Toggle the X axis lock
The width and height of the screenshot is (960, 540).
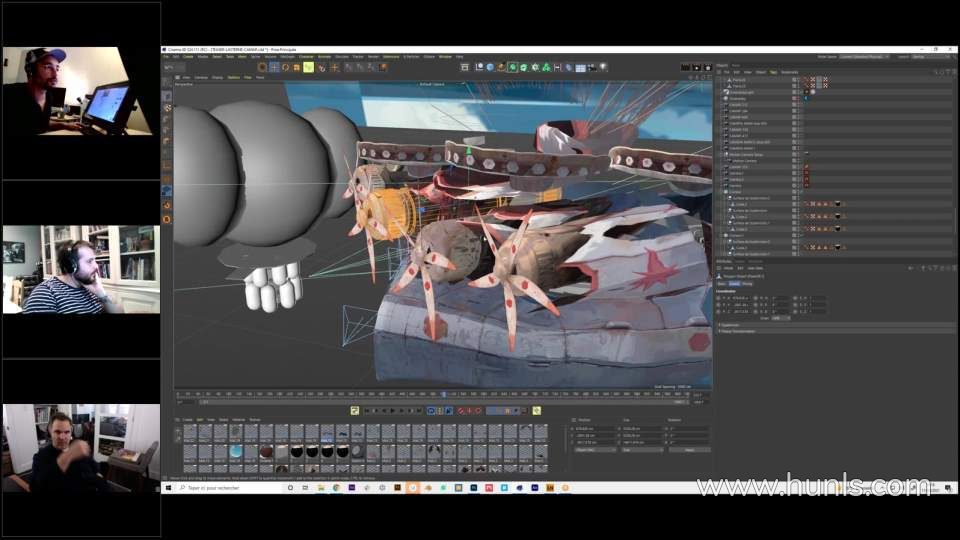348,67
